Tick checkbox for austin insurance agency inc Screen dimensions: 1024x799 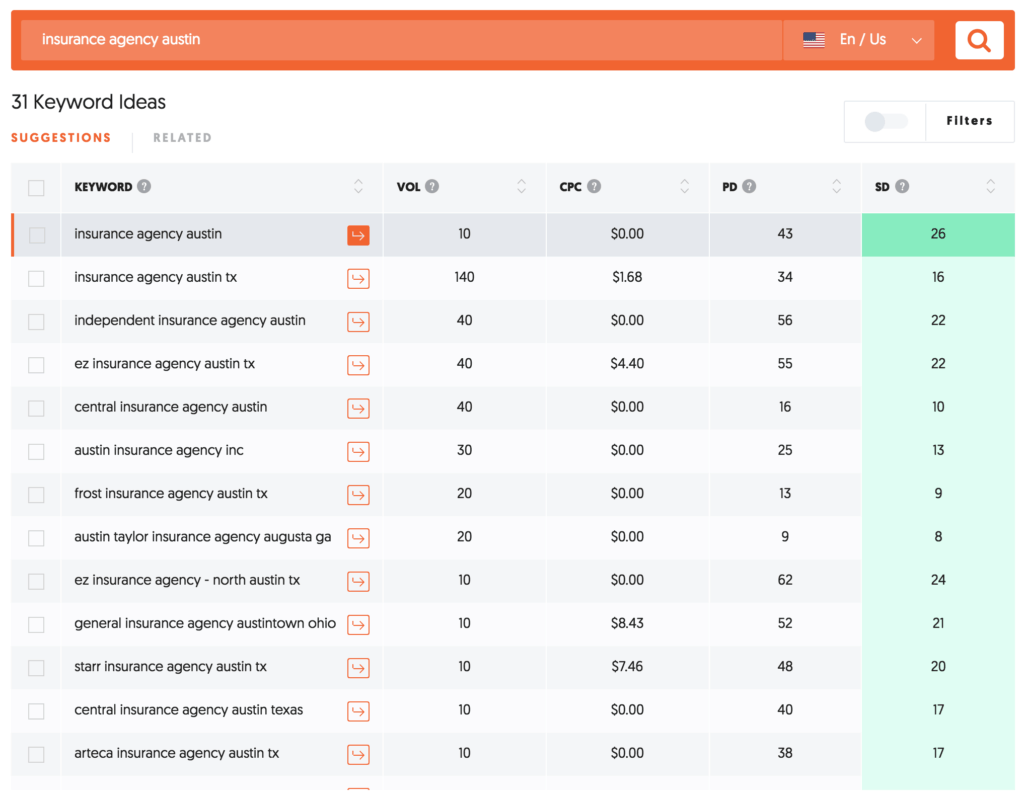click(x=37, y=451)
